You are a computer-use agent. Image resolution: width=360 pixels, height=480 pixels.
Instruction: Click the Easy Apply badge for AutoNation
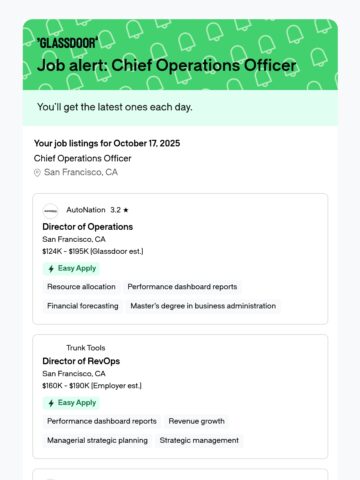click(71, 268)
